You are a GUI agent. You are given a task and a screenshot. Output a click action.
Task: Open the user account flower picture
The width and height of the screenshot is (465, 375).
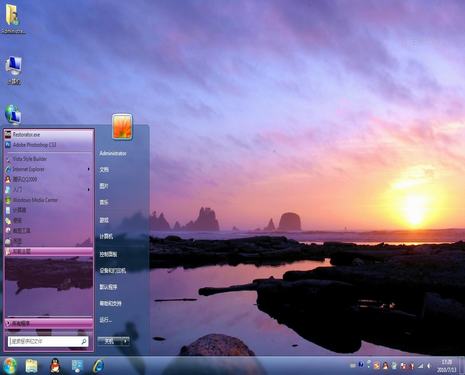click(122, 126)
